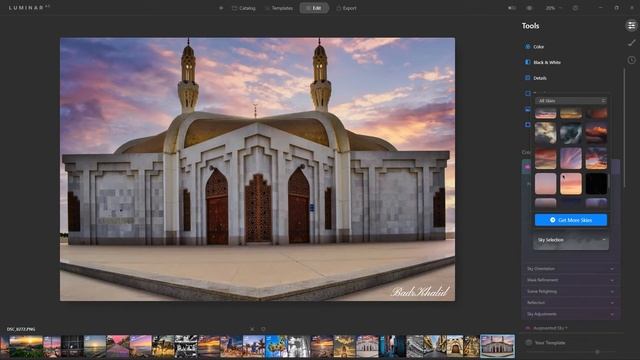Click the mosque photo on canvas
Screen dimensions: 640x360
click(258, 169)
